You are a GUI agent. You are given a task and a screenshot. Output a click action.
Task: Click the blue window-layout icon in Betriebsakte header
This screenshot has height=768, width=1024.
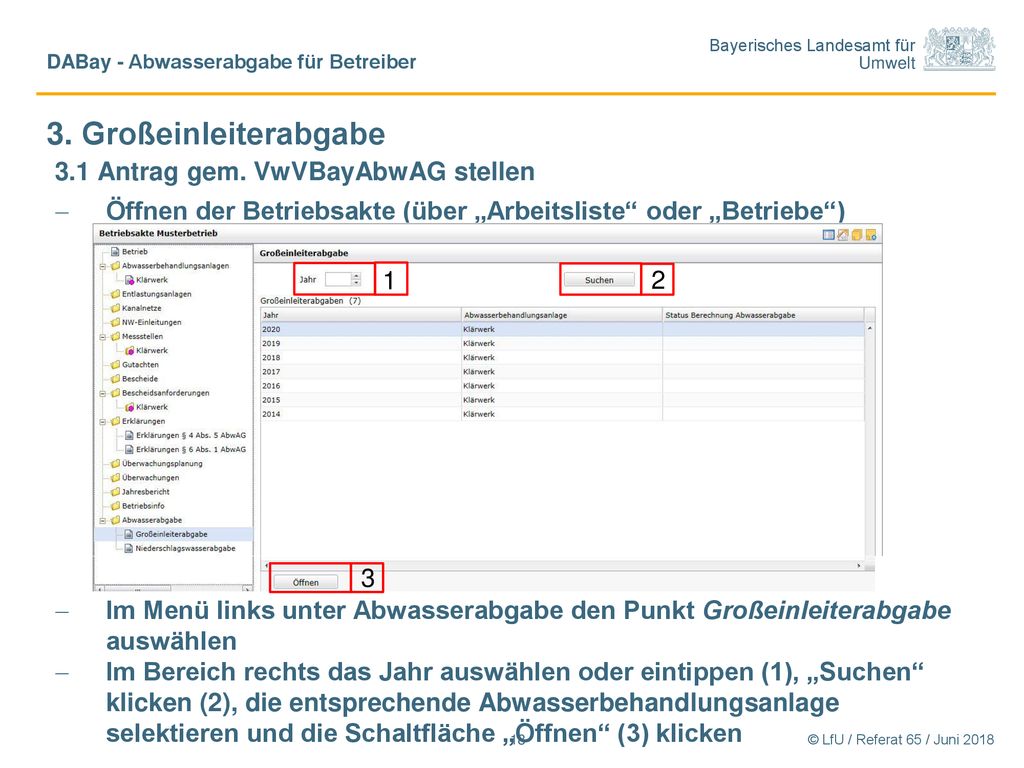(828, 234)
